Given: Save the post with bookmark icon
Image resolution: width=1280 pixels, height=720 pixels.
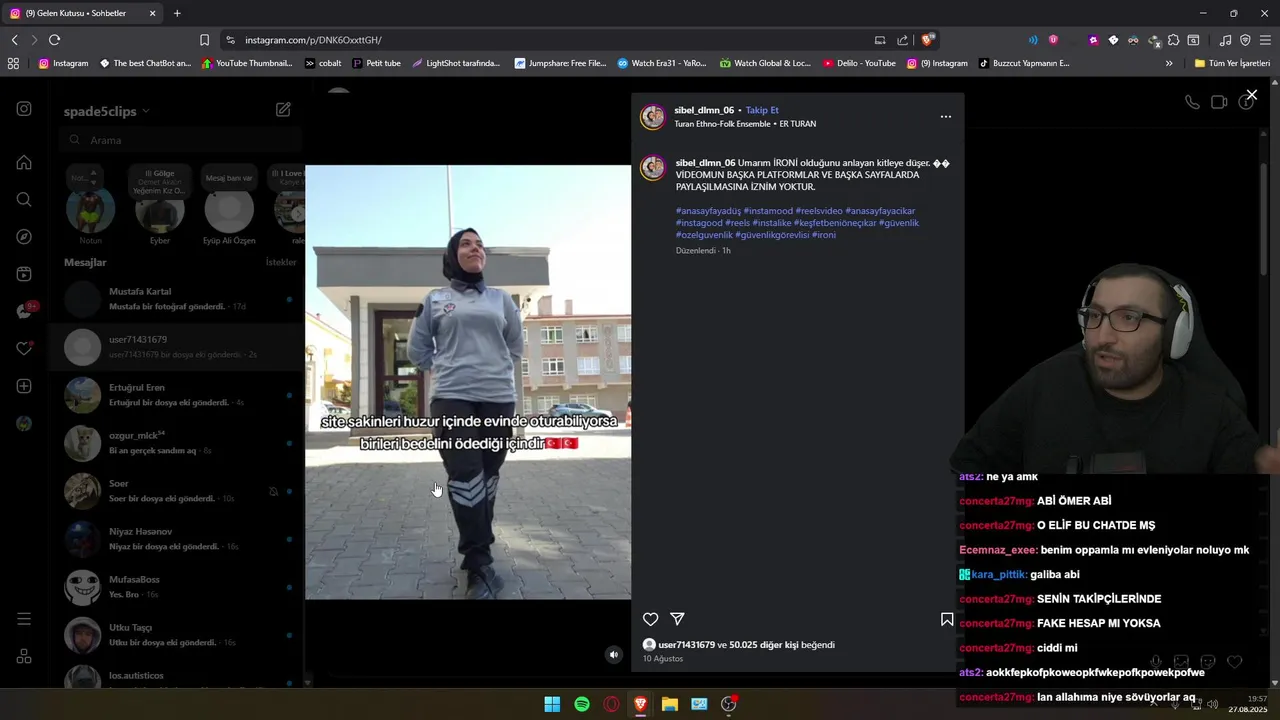Looking at the screenshot, I should [947, 619].
